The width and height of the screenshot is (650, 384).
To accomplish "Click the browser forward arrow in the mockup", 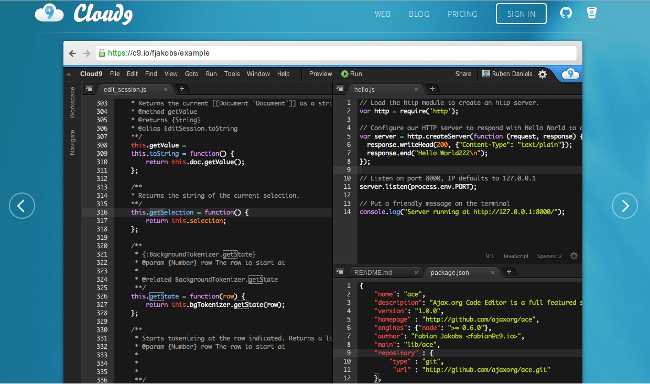I will pyautogui.click(x=86, y=53).
